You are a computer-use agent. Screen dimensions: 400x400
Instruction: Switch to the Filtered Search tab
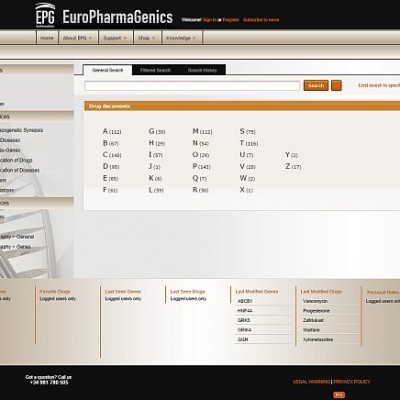tap(155, 70)
